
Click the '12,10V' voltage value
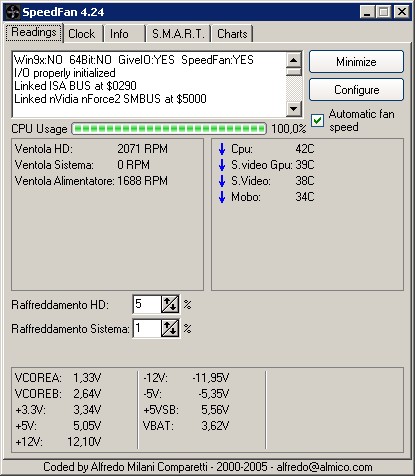[x=84, y=442]
